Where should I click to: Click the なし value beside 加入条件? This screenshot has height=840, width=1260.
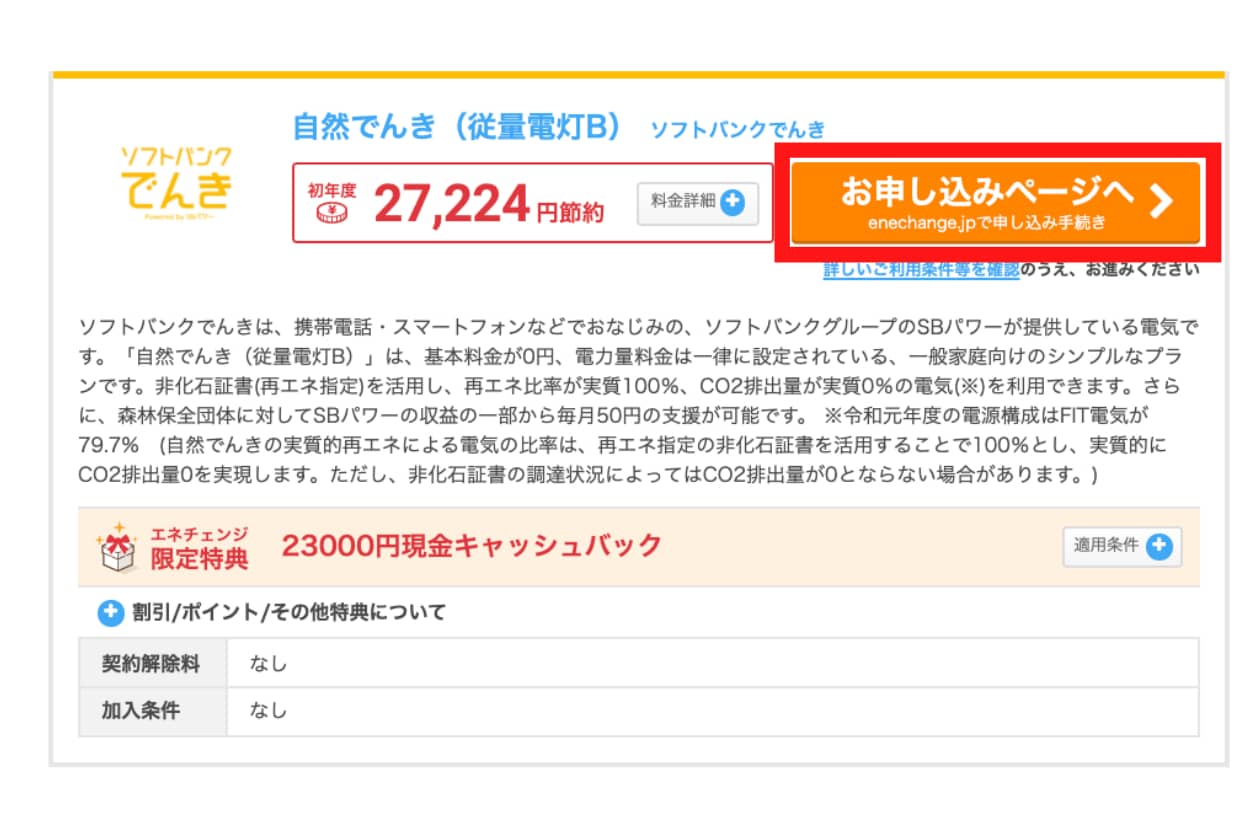[x=268, y=712]
